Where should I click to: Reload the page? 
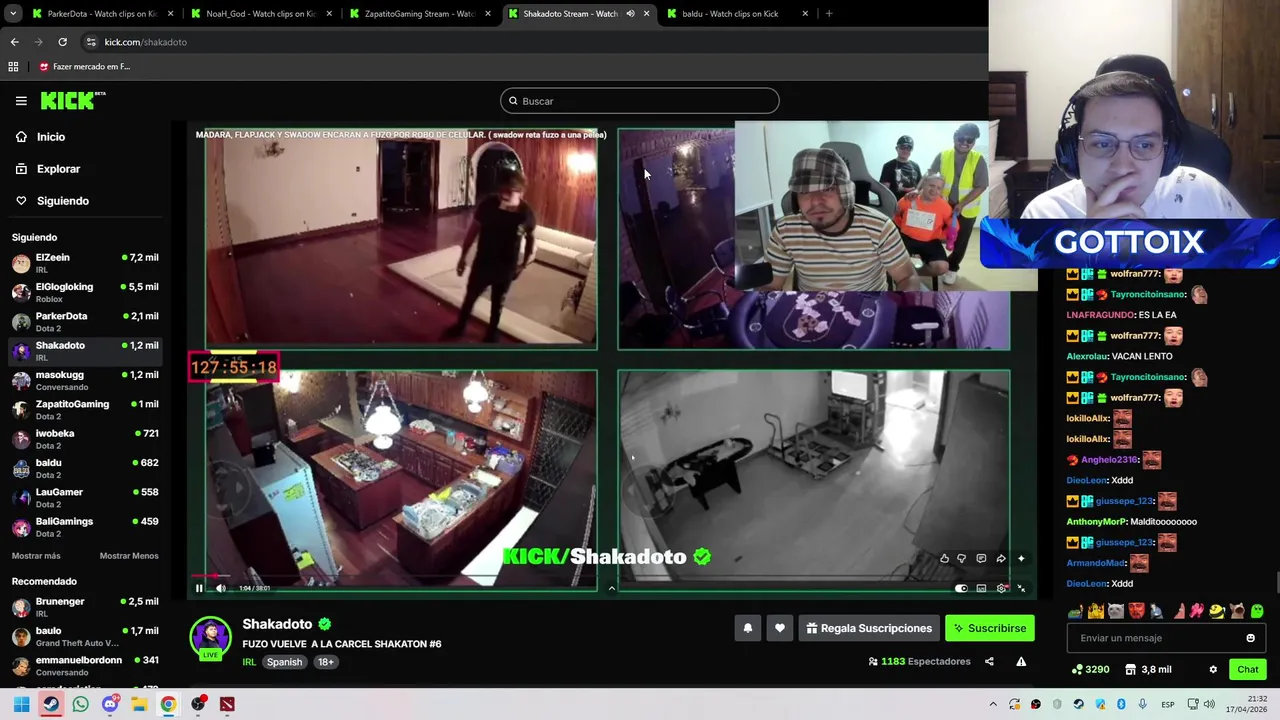coord(62,42)
